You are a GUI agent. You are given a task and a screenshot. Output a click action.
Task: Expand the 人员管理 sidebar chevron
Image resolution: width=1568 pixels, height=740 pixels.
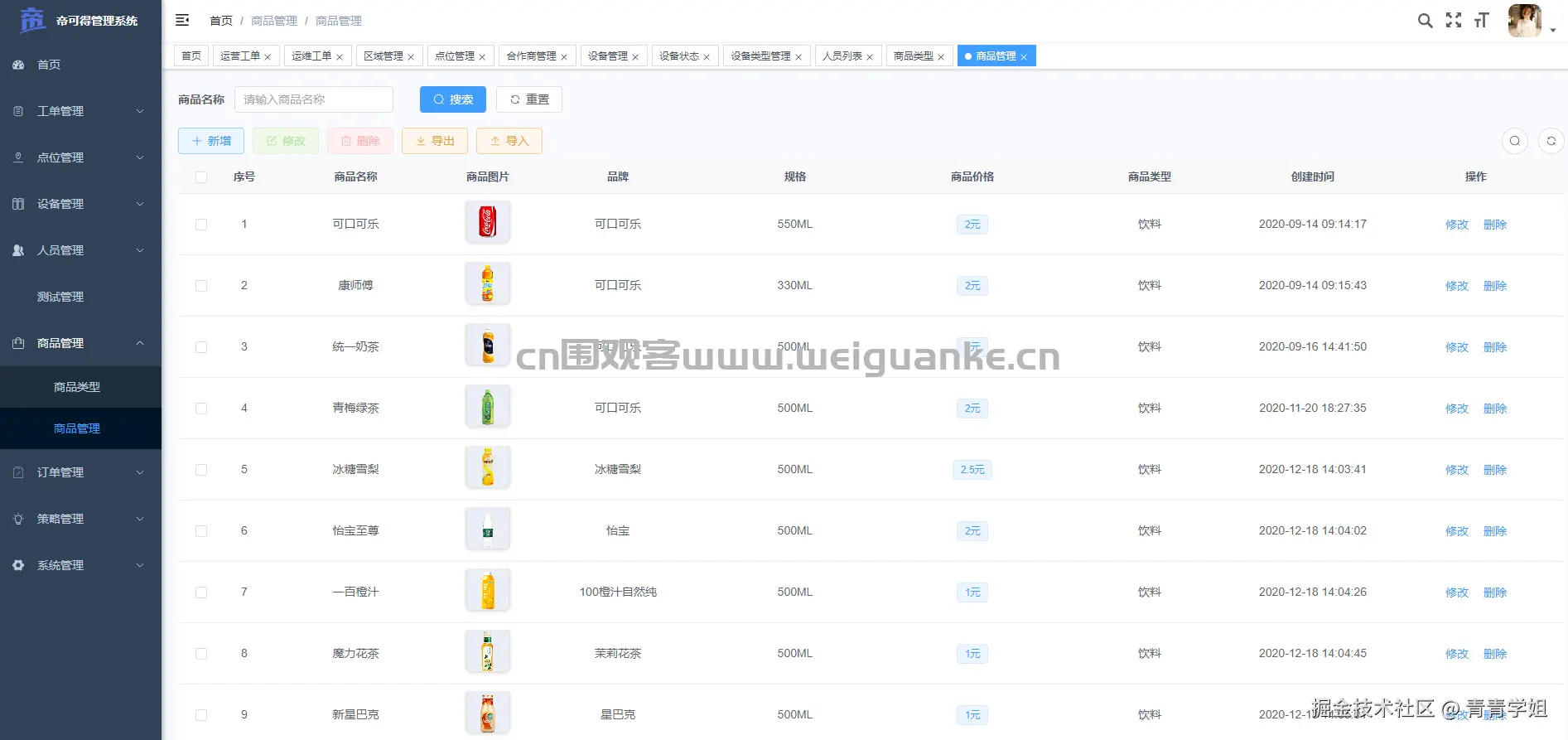140,250
